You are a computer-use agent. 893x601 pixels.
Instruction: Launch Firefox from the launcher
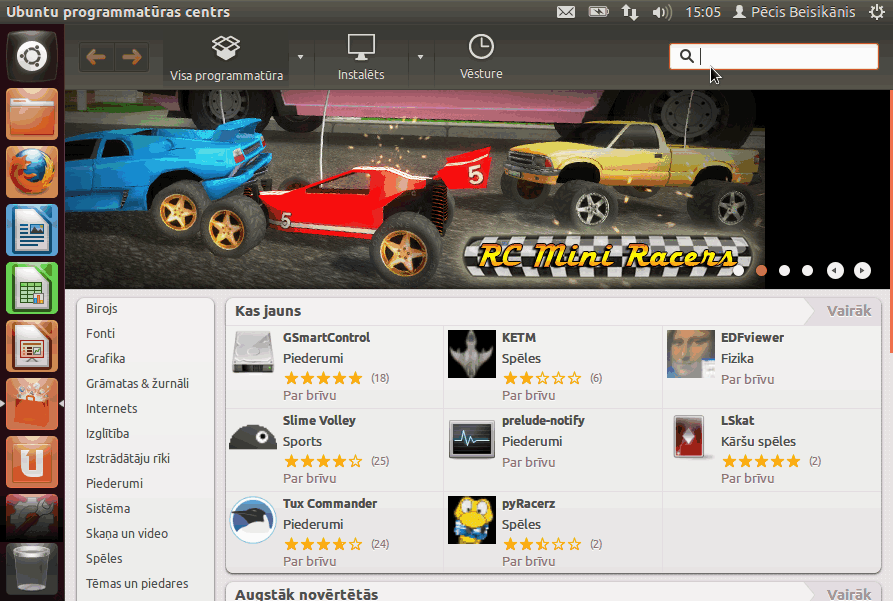point(32,172)
